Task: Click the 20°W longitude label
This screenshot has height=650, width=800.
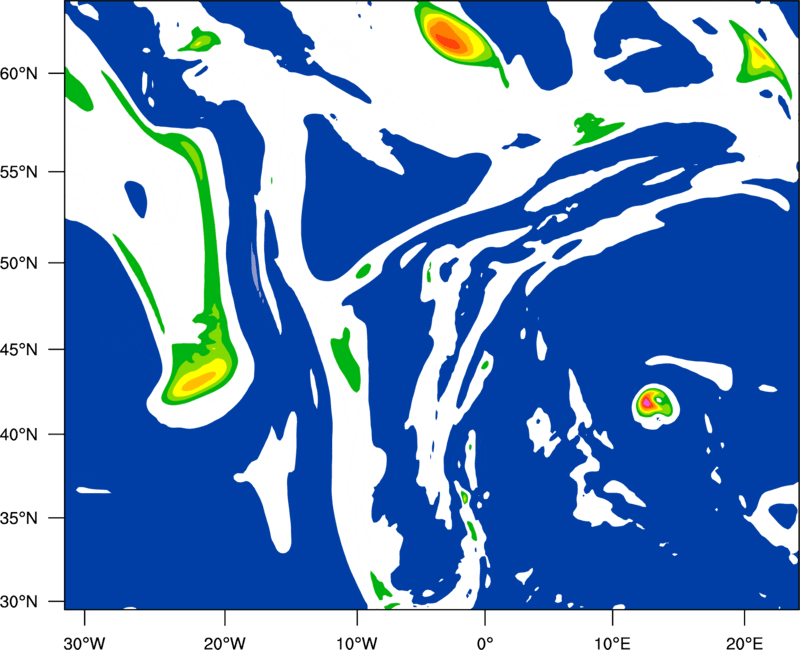Action: (224, 643)
